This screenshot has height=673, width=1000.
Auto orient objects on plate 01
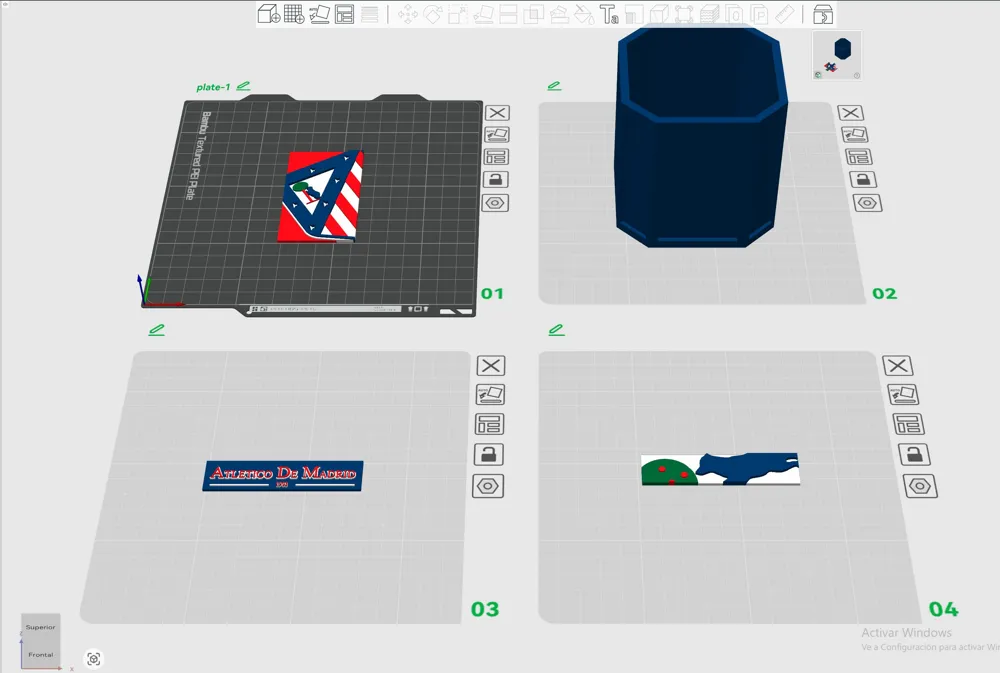click(496, 135)
